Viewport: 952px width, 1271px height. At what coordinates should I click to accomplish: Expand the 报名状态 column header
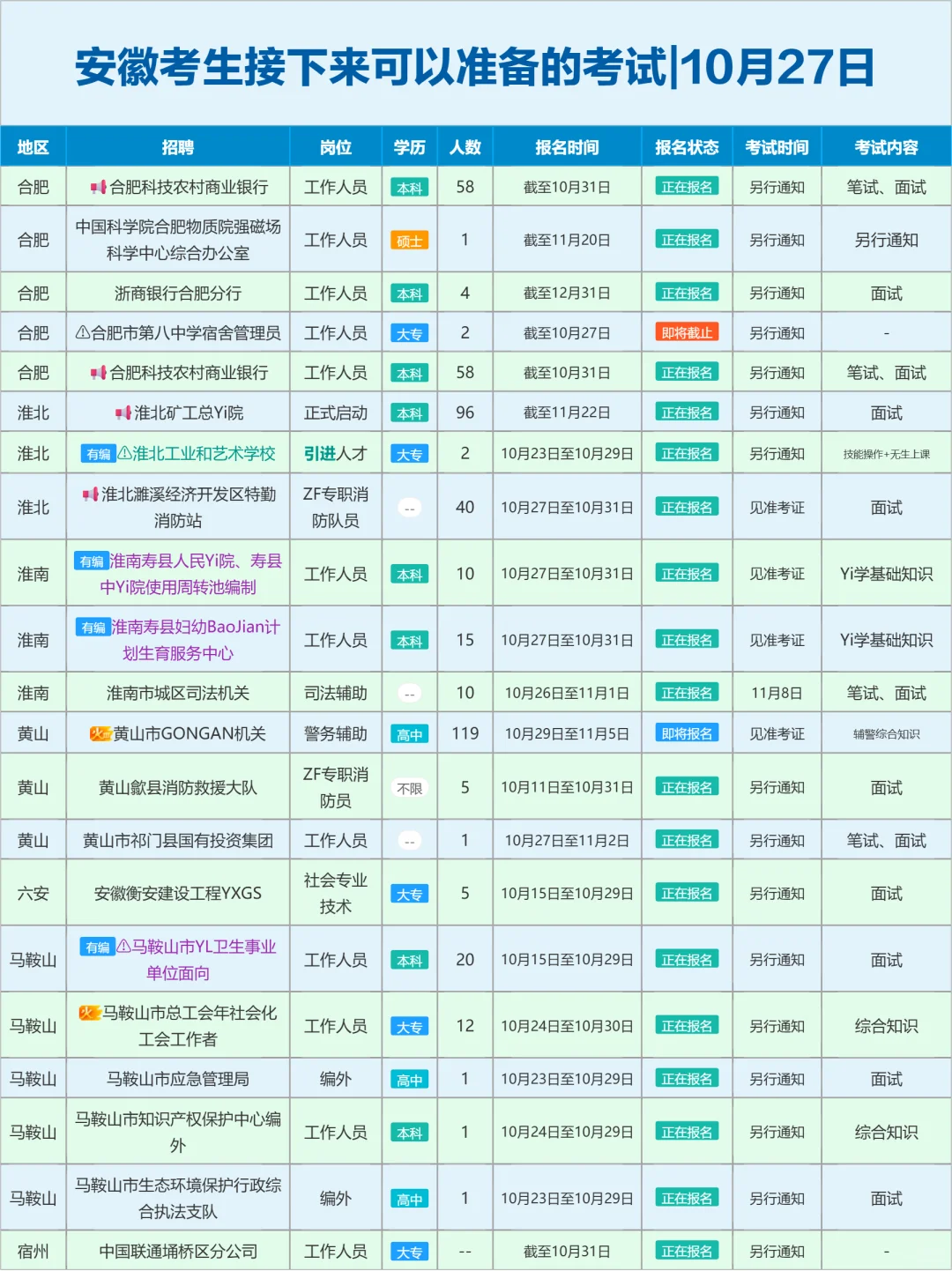point(687,147)
